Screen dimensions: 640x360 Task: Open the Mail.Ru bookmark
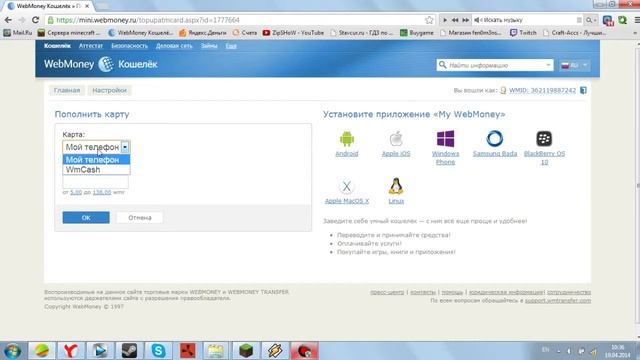tap(18, 33)
